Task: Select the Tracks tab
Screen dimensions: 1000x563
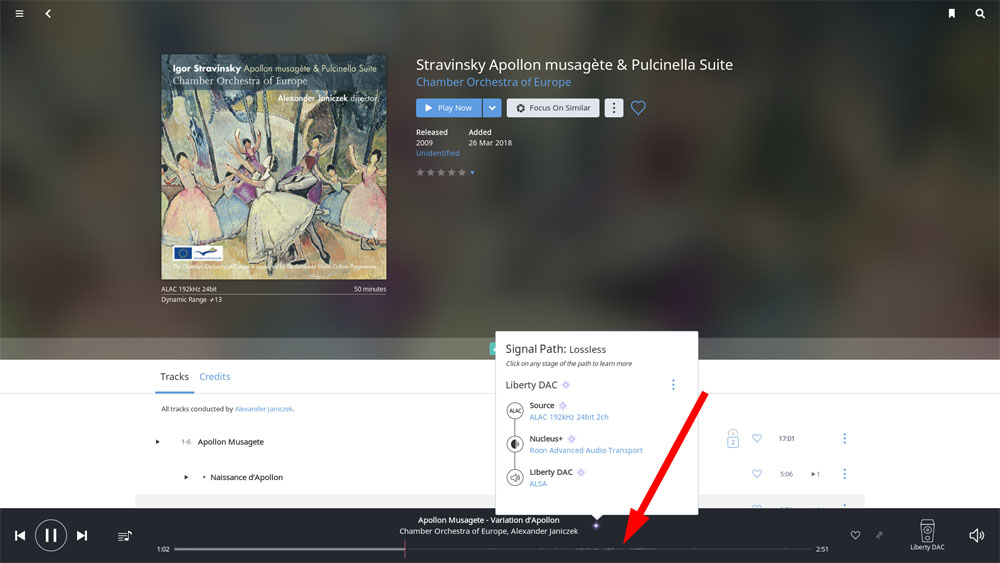Action: click(174, 377)
